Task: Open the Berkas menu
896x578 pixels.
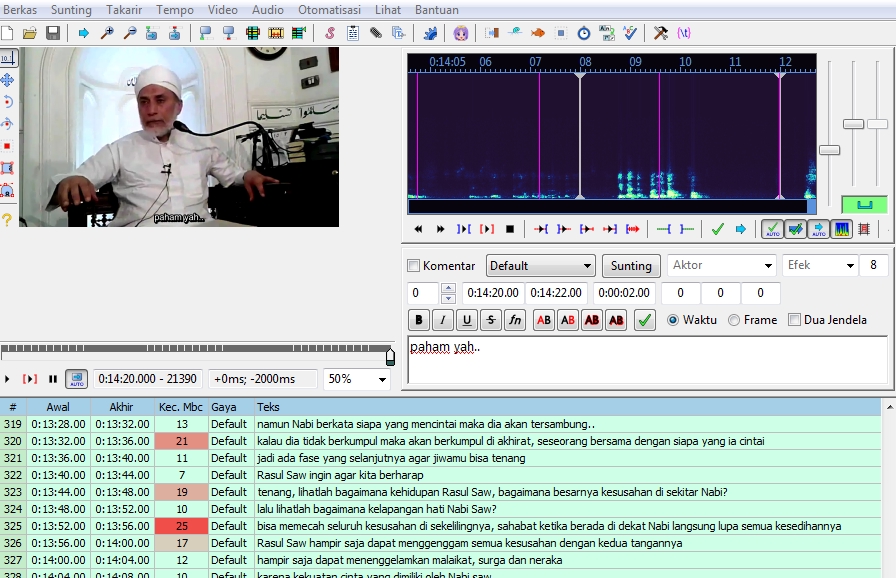Action: pyautogui.click(x=20, y=10)
